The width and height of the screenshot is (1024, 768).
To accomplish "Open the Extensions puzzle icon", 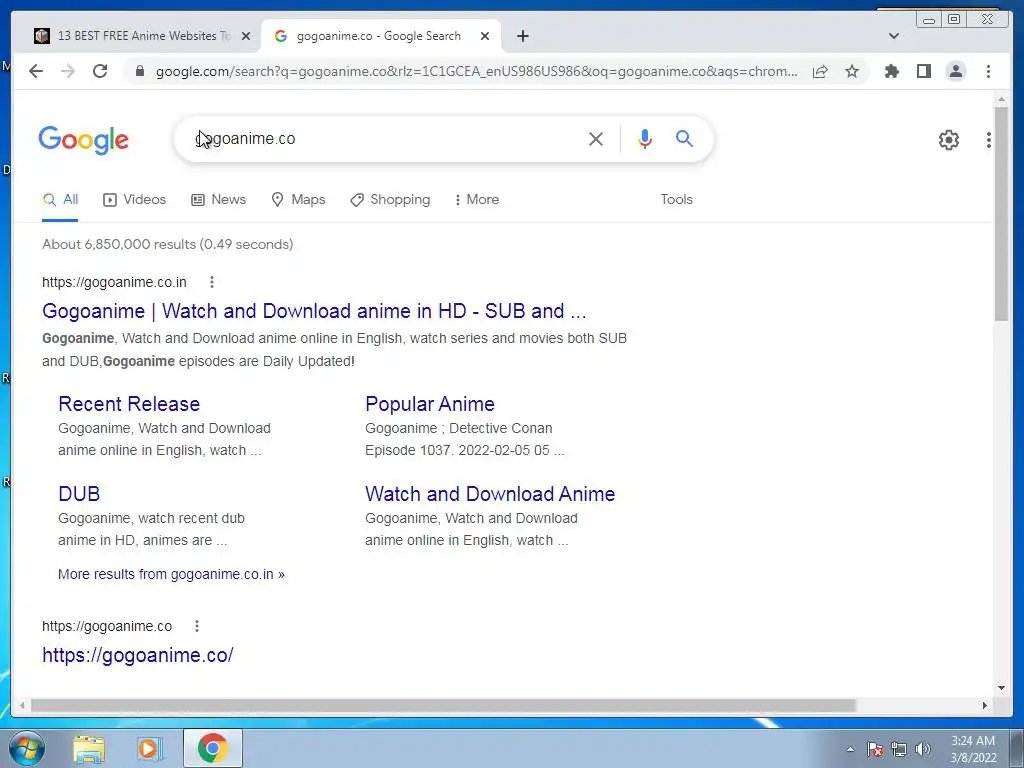I will [891, 71].
